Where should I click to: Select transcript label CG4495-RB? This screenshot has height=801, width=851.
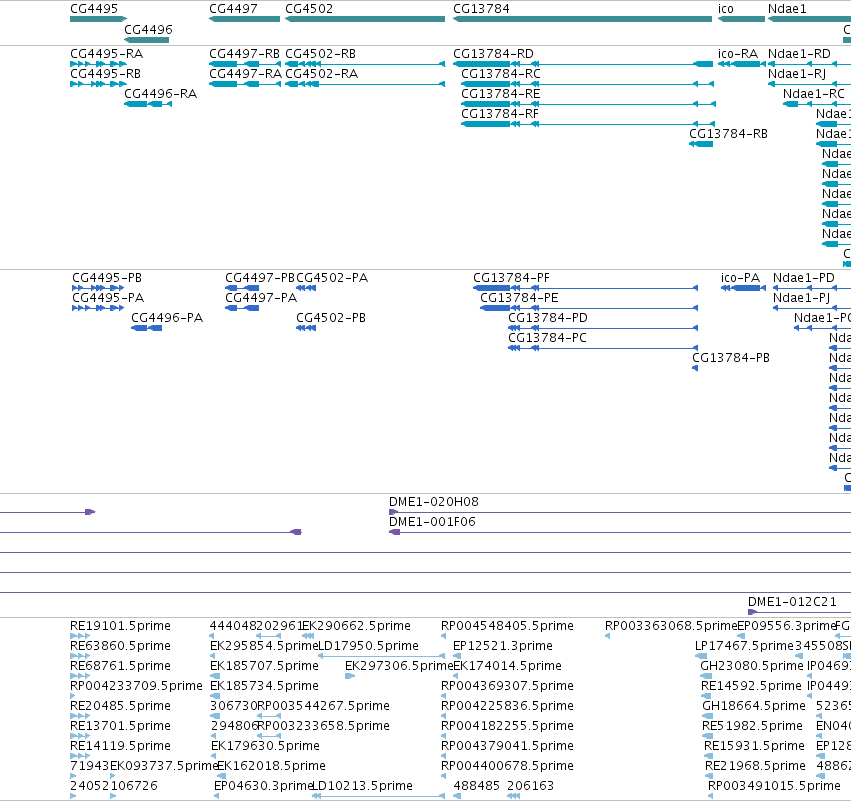click(x=105, y=73)
